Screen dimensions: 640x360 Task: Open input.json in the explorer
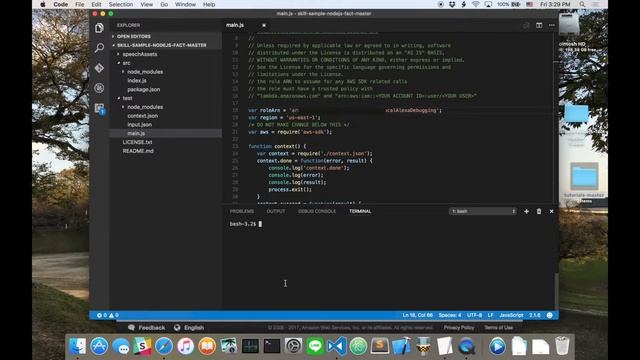point(140,124)
